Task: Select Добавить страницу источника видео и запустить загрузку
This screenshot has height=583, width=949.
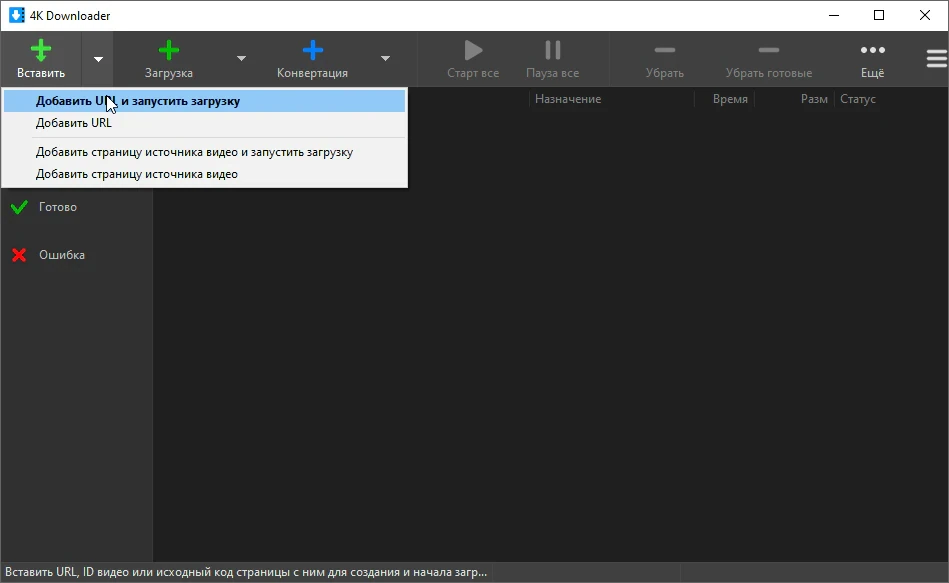Action: pyautogui.click(x=205, y=152)
